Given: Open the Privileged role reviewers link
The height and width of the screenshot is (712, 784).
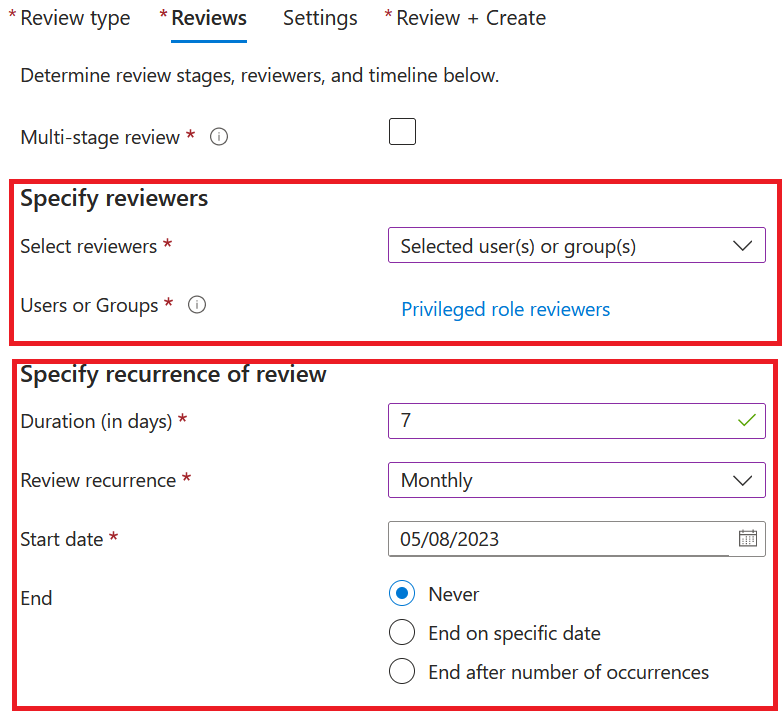Looking at the screenshot, I should (x=505, y=309).
